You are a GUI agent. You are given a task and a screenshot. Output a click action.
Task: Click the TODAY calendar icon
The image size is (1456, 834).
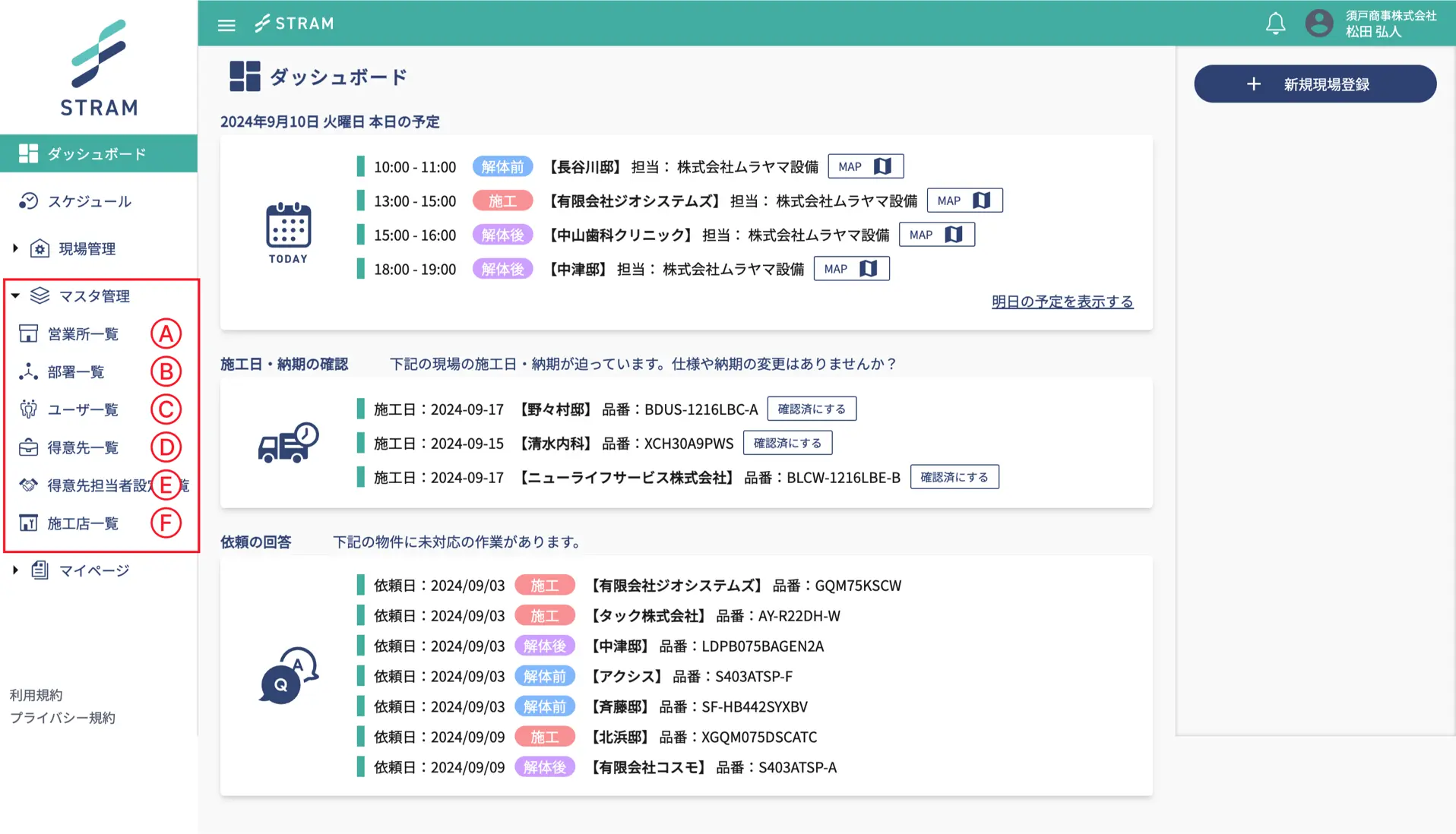[x=288, y=226]
